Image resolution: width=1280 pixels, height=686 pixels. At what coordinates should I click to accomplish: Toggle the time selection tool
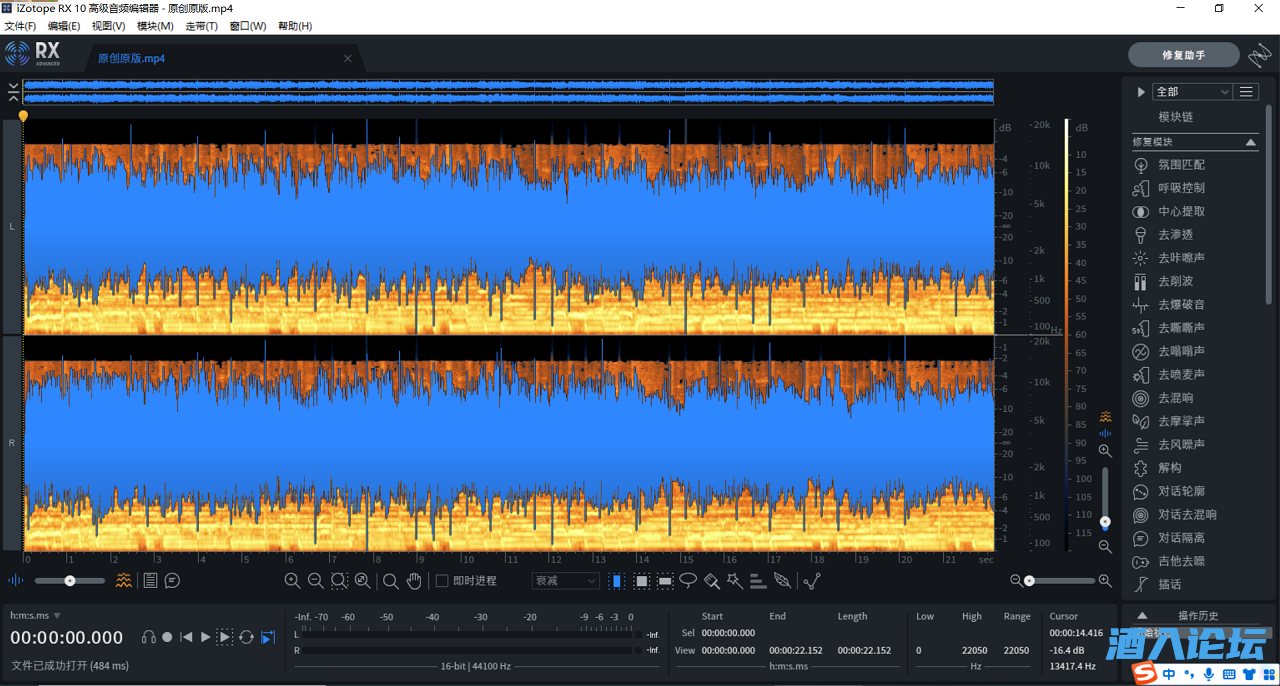click(617, 580)
